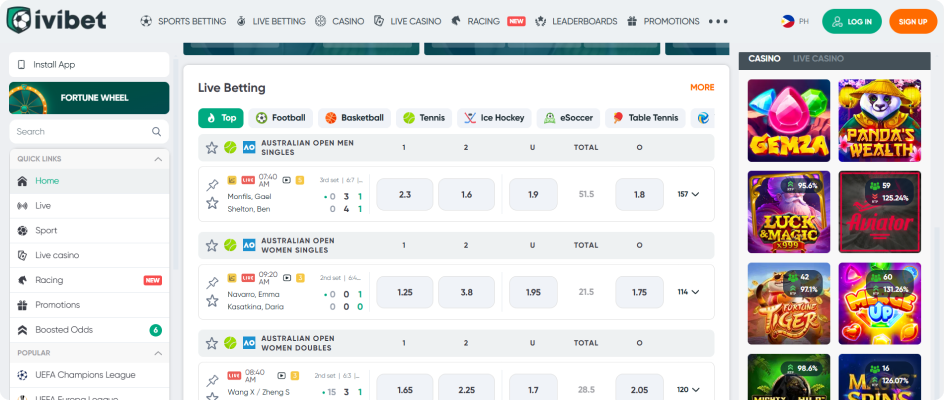Screen dimensions: 944x400
Task: Select the Football filter tab
Action: coord(281,118)
